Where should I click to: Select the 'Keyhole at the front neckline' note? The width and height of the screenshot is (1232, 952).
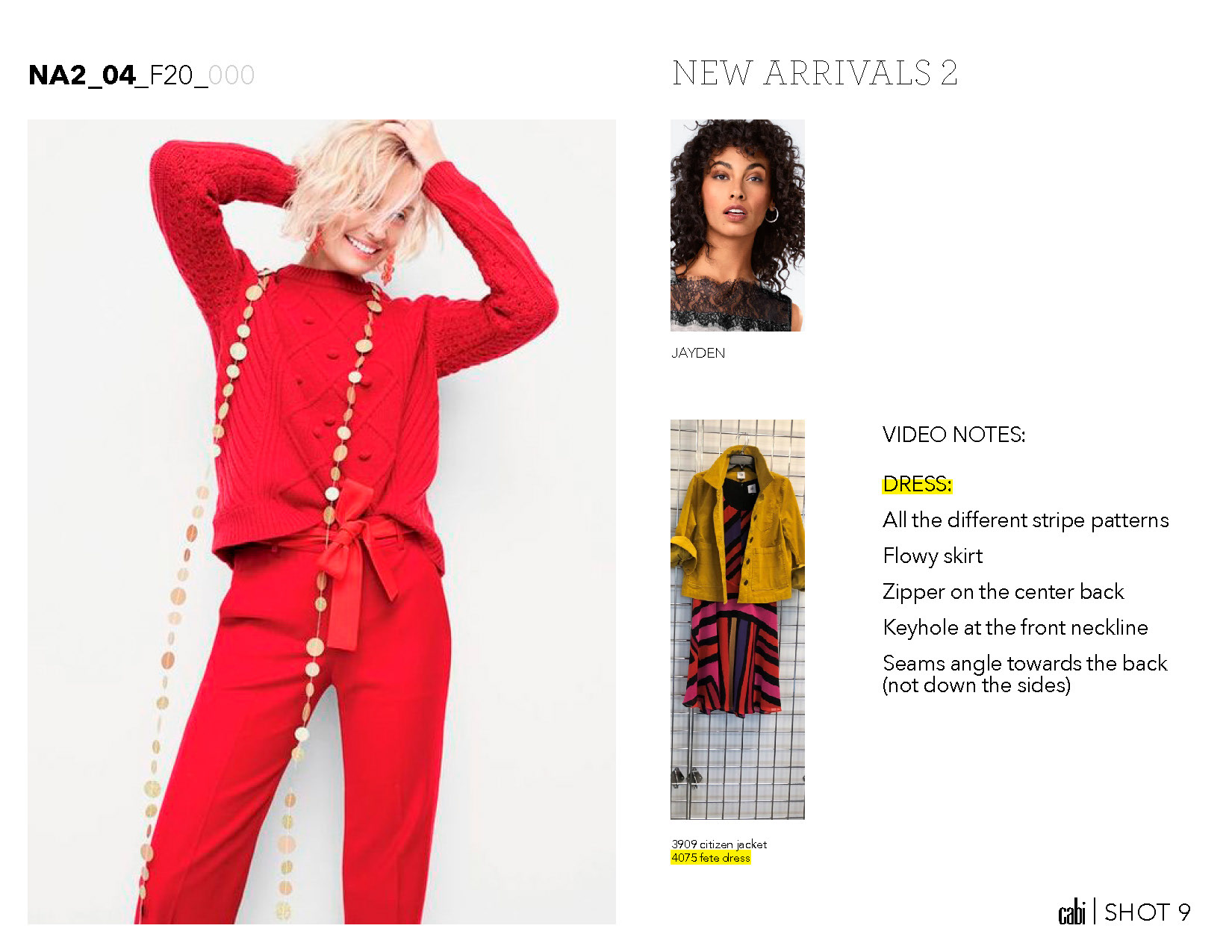point(1015,627)
